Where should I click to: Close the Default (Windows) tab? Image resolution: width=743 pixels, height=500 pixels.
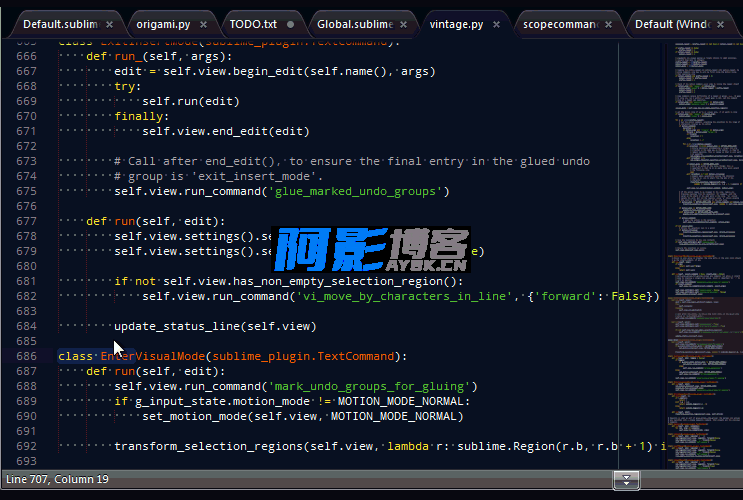pos(720,24)
